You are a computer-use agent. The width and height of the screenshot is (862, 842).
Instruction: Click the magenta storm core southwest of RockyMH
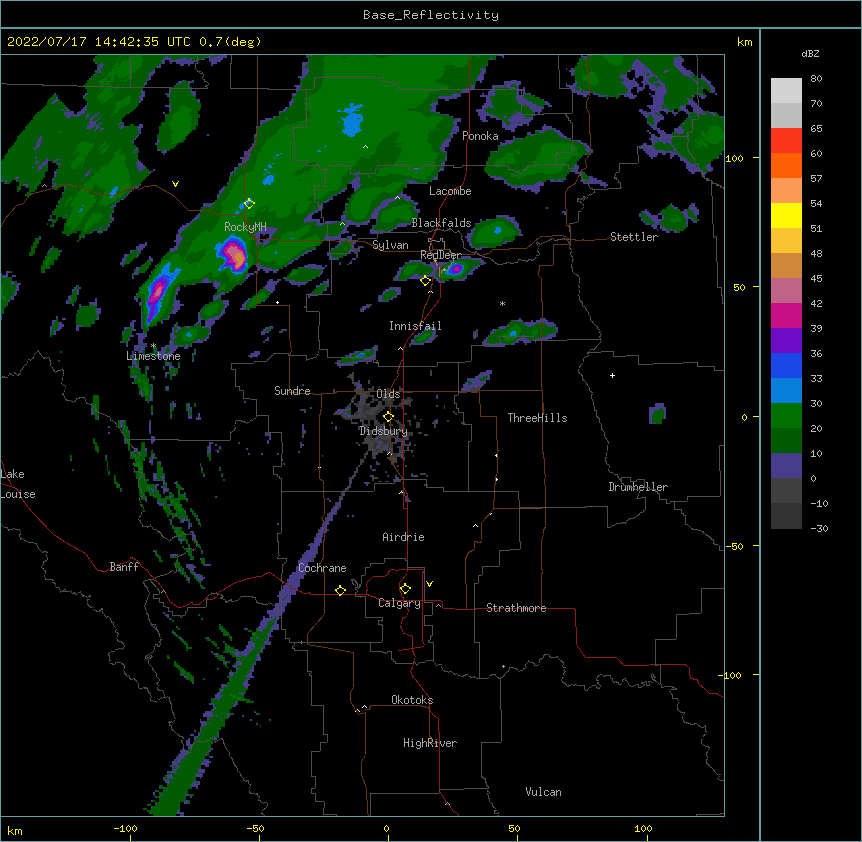(x=158, y=294)
